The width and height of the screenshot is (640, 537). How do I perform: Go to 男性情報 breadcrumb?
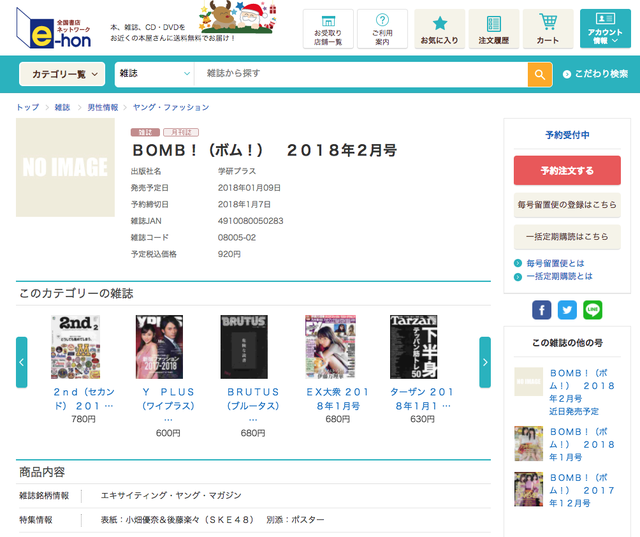point(103,107)
